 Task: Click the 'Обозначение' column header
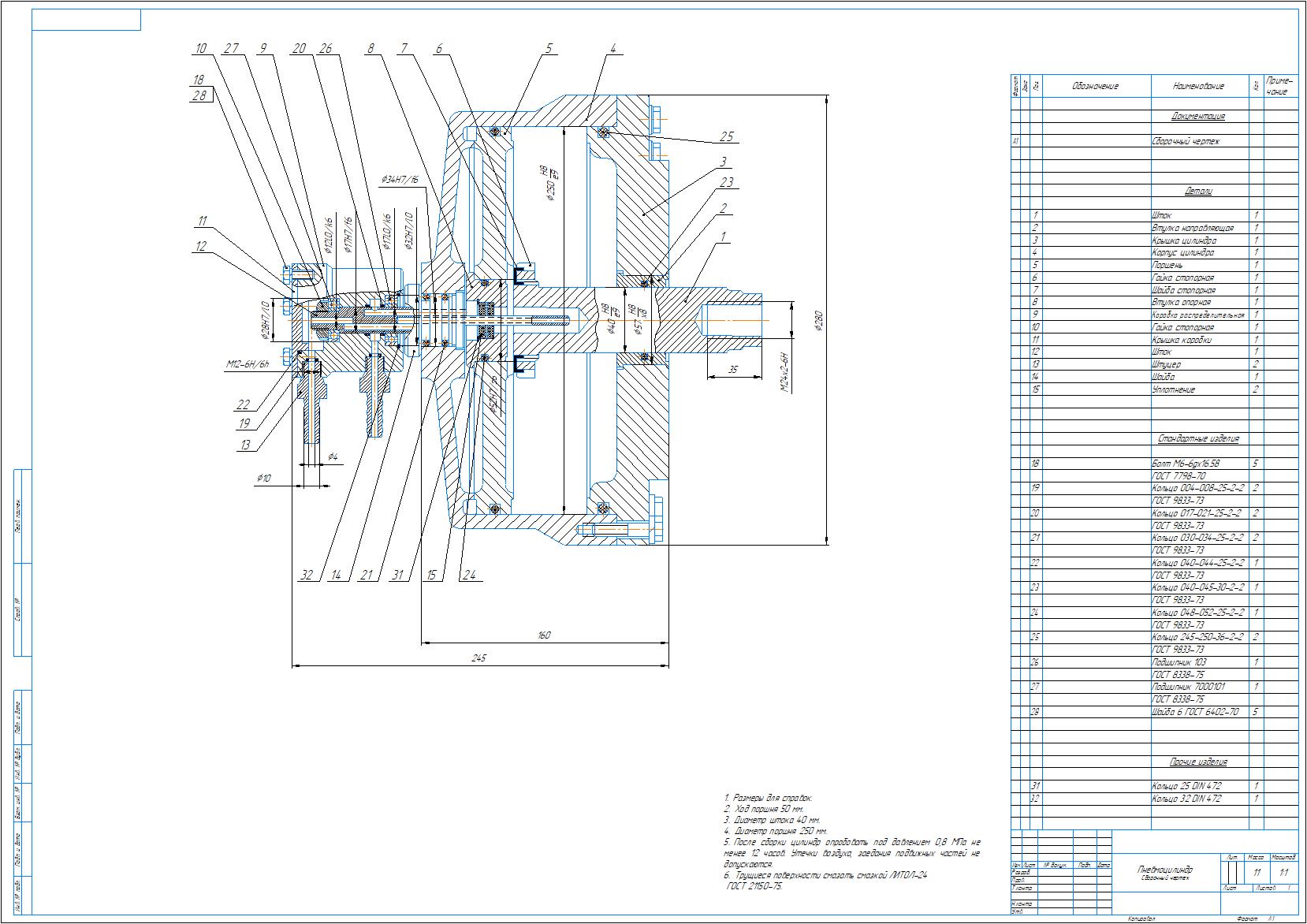click(x=1095, y=86)
